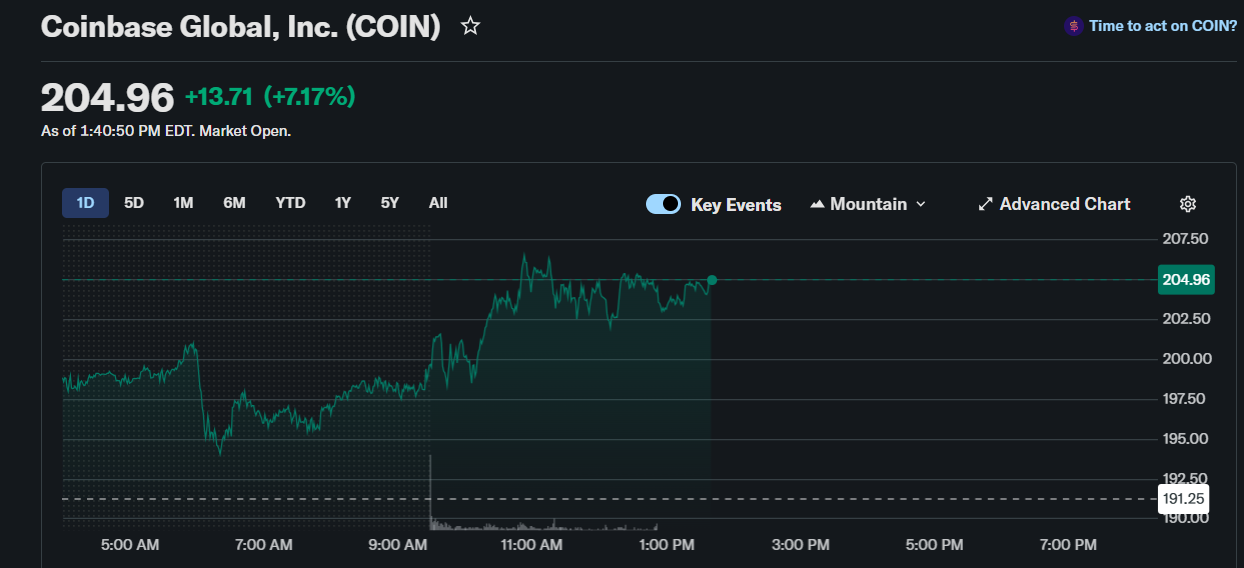The height and width of the screenshot is (568, 1244).
Task: Click the 195.00 y-axis label
Action: click(x=1186, y=439)
